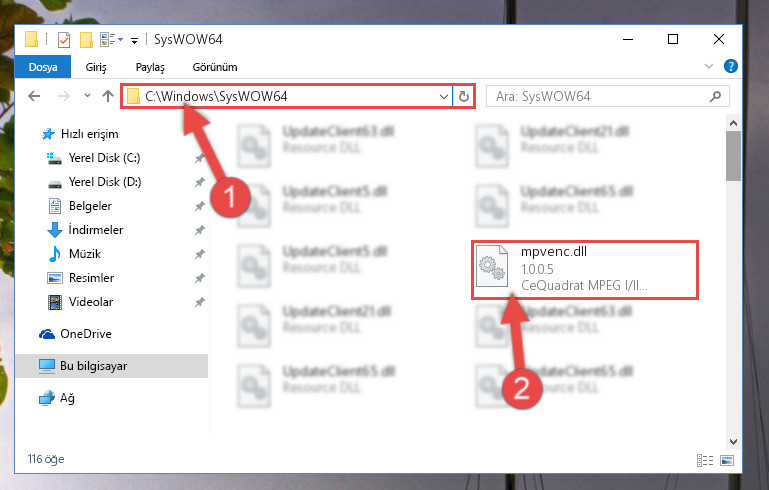
Task: Open the Help question mark icon
Action: tap(730, 66)
